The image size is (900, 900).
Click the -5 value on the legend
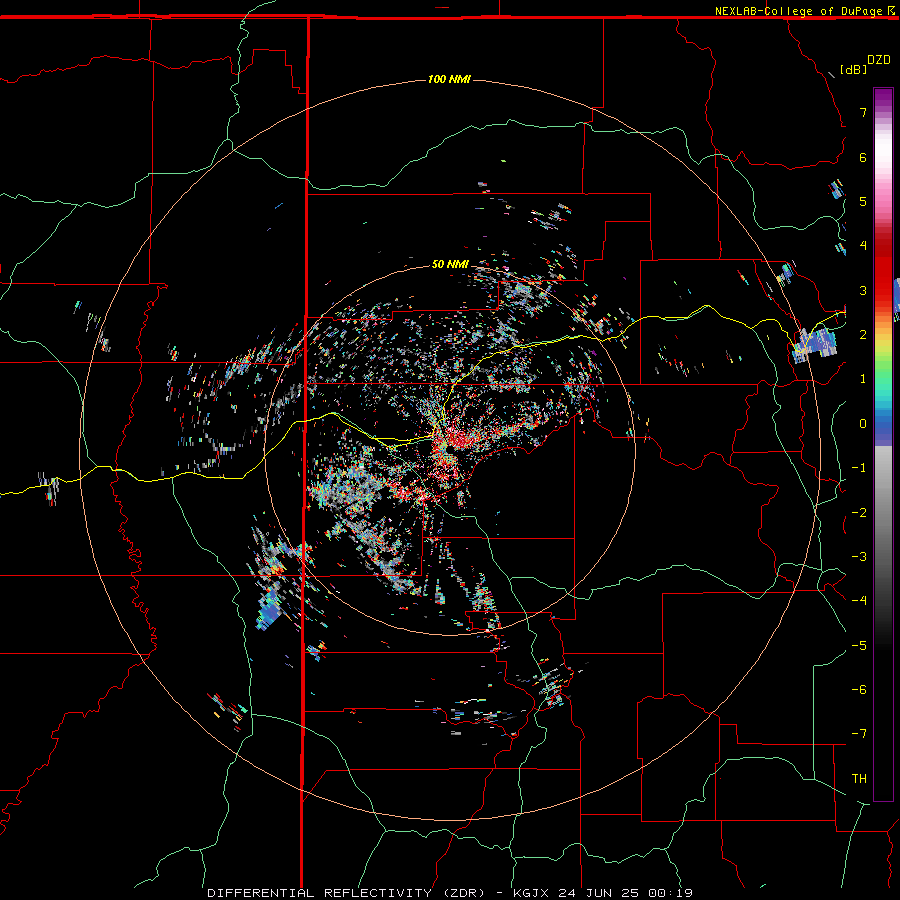859,646
